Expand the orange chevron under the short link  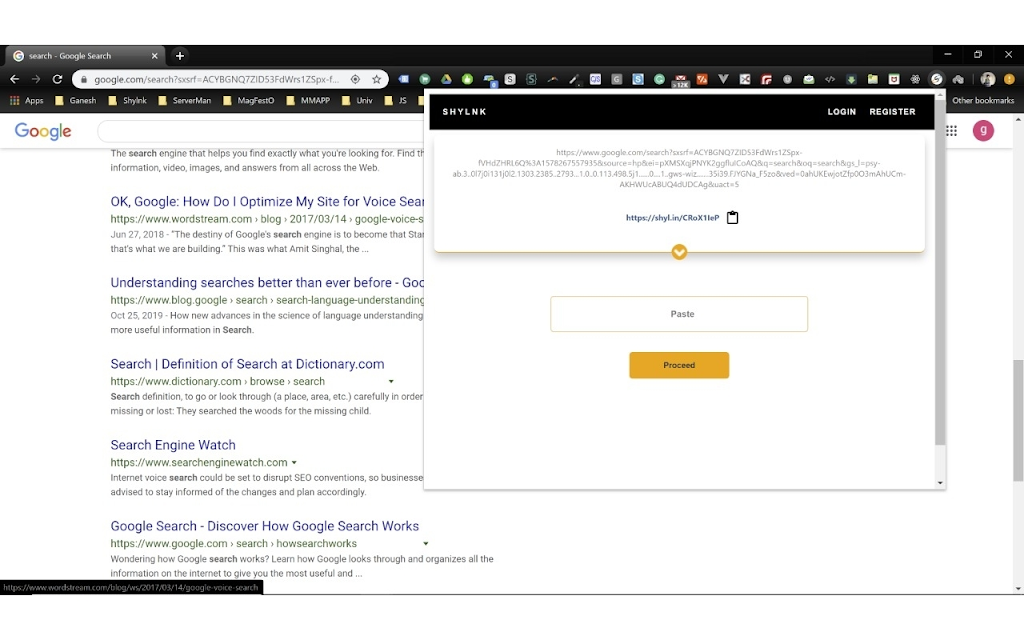[679, 252]
